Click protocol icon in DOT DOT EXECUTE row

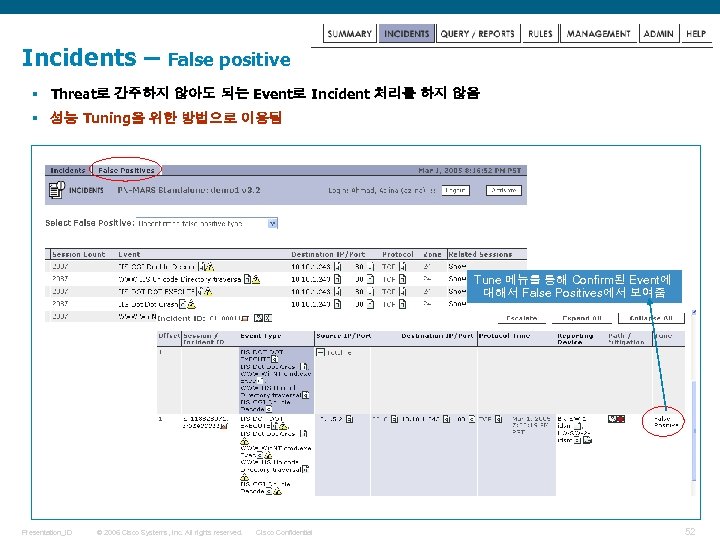pyautogui.click(x=402, y=291)
